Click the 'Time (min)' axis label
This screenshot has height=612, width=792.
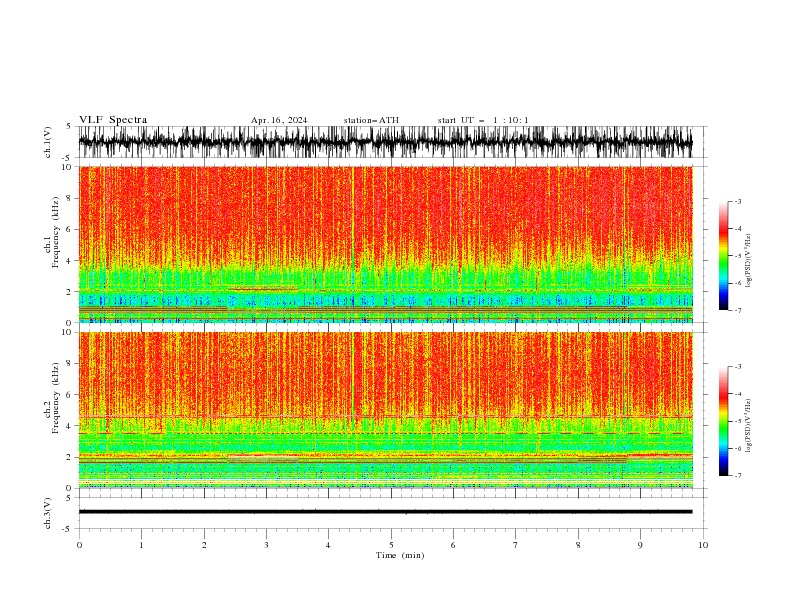[400, 555]
